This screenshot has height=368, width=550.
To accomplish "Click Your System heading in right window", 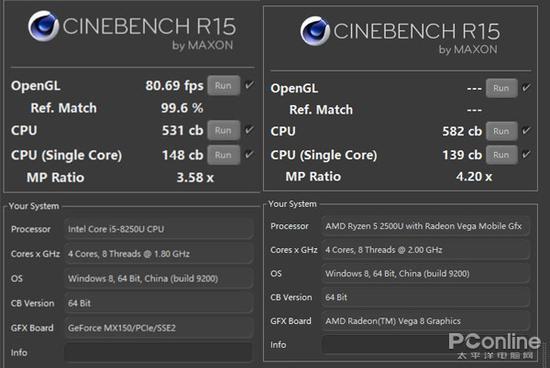I will [293, 204].
